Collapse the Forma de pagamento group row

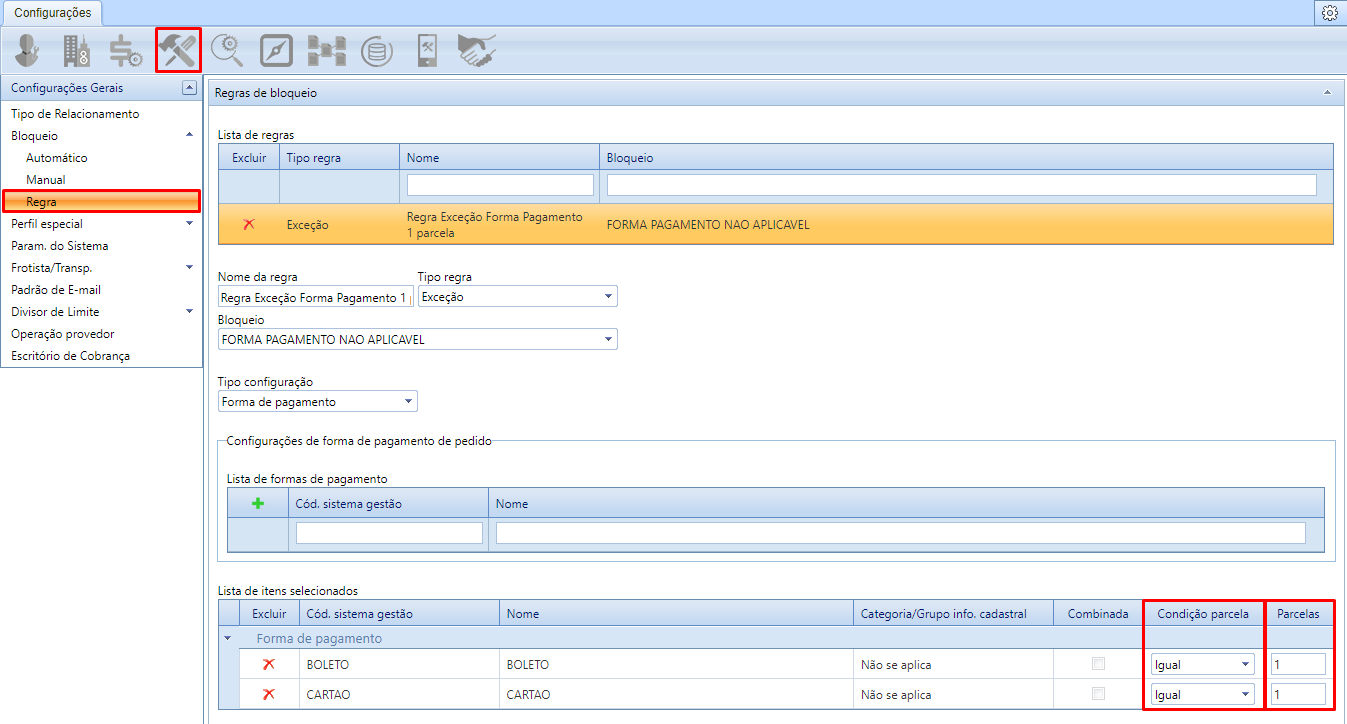tap(227, 638)
